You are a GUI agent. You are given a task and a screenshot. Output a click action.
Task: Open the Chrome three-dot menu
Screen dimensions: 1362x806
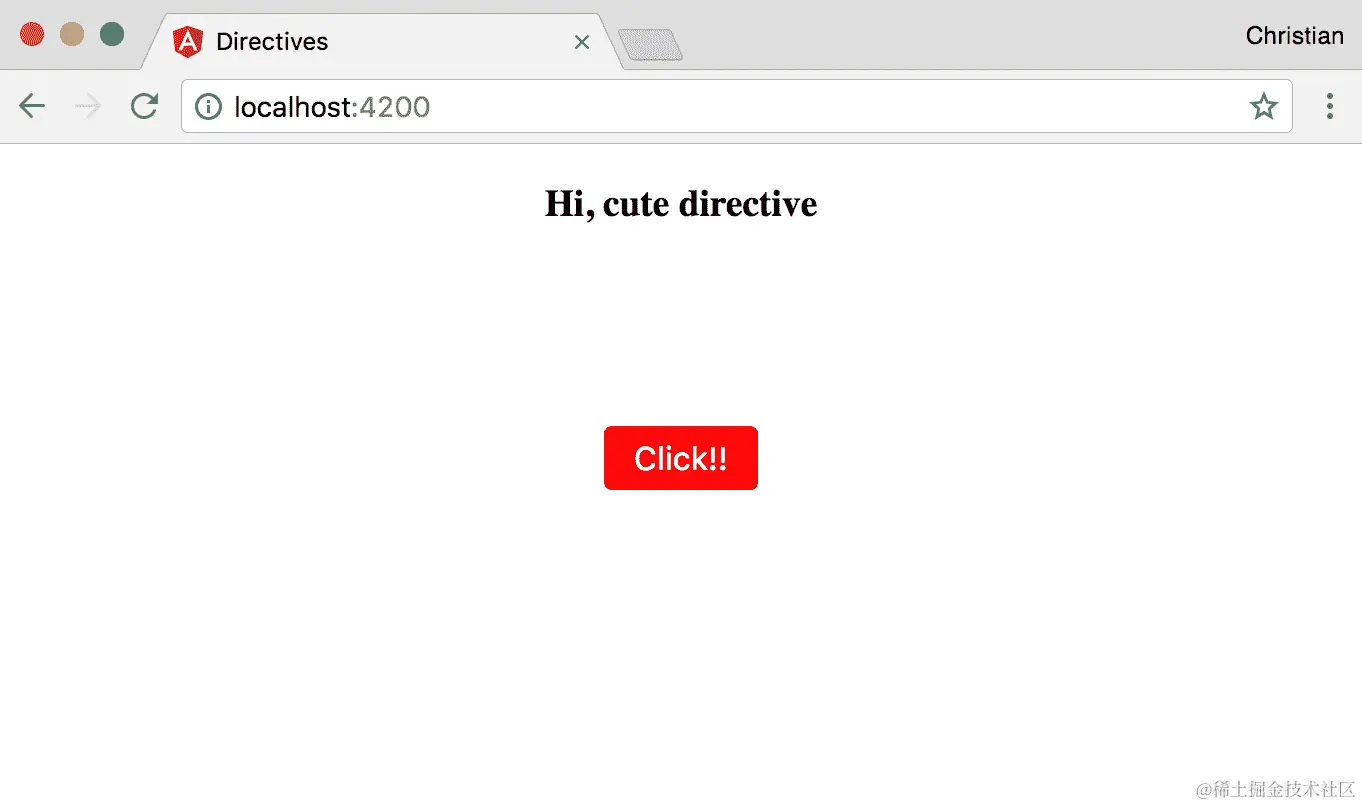click(1329, 106)
